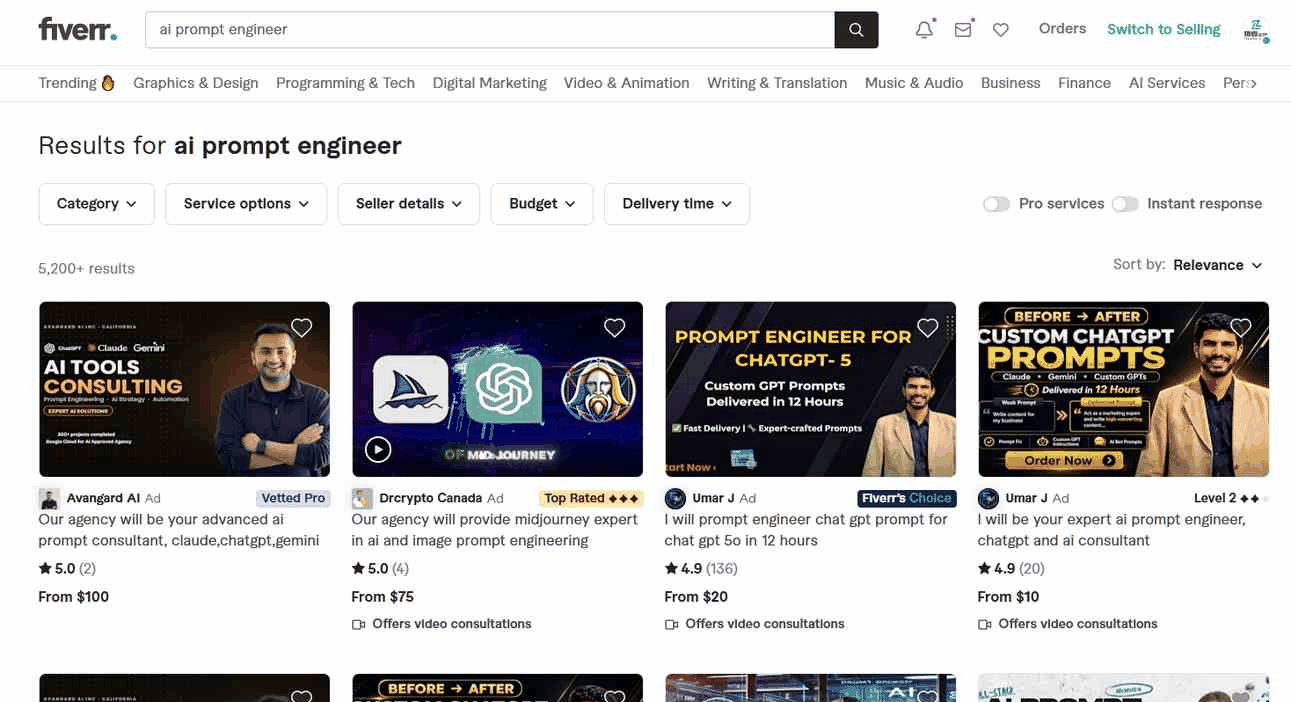Click the Level 2 seller badge
This screenshot has height=702, width=1291.
point(1231,498)
